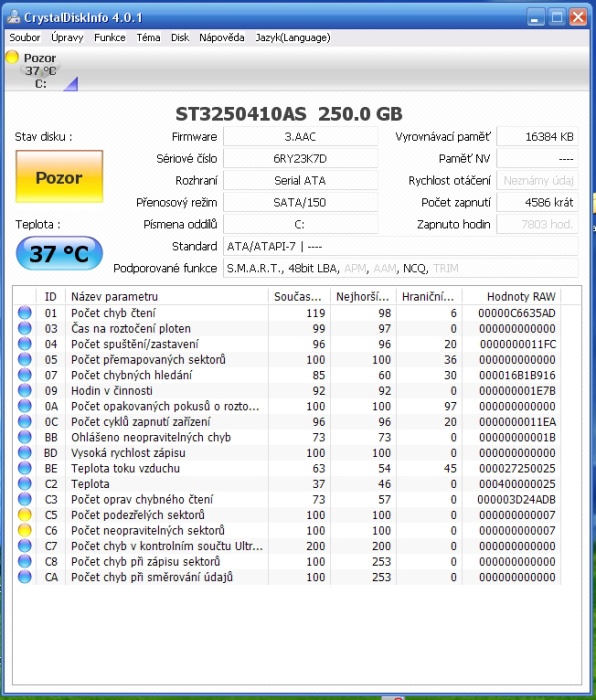The image size is (596, 700).
Task: Click blue status icon for Čas na roztočení ploten
Action: (25, 328)
